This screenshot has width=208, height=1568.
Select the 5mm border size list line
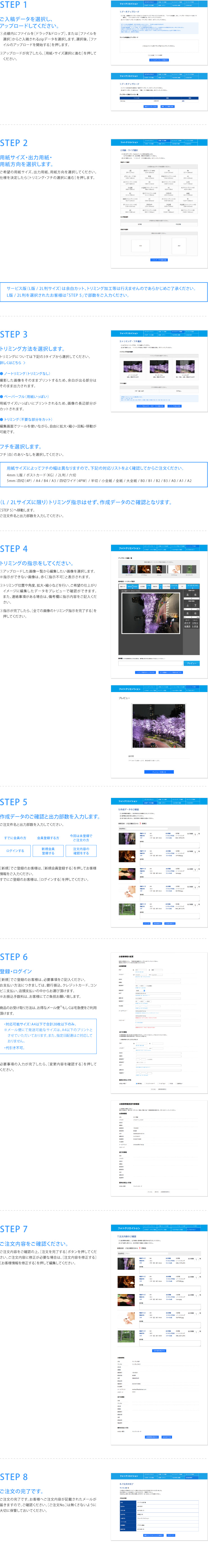(x=99, y=480)
